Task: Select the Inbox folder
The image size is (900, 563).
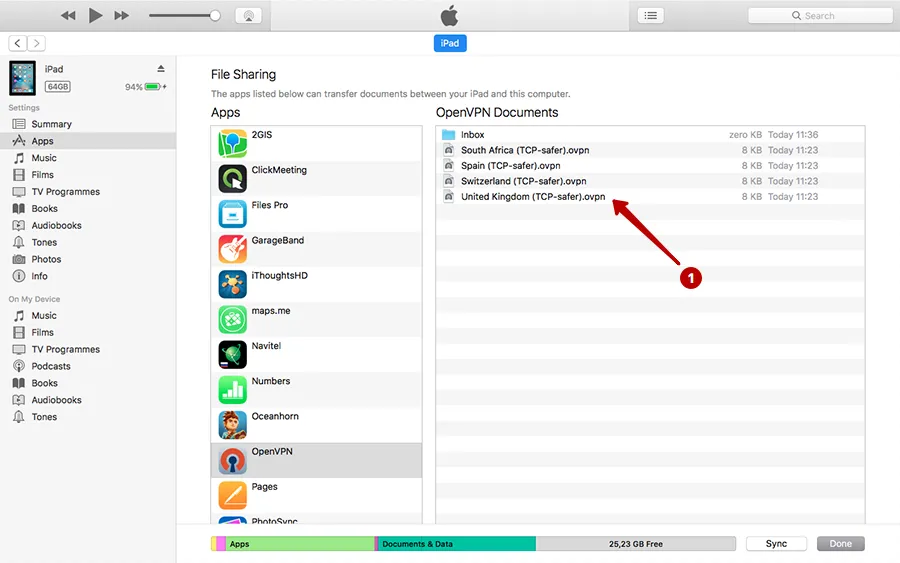Action: [650, 134]
